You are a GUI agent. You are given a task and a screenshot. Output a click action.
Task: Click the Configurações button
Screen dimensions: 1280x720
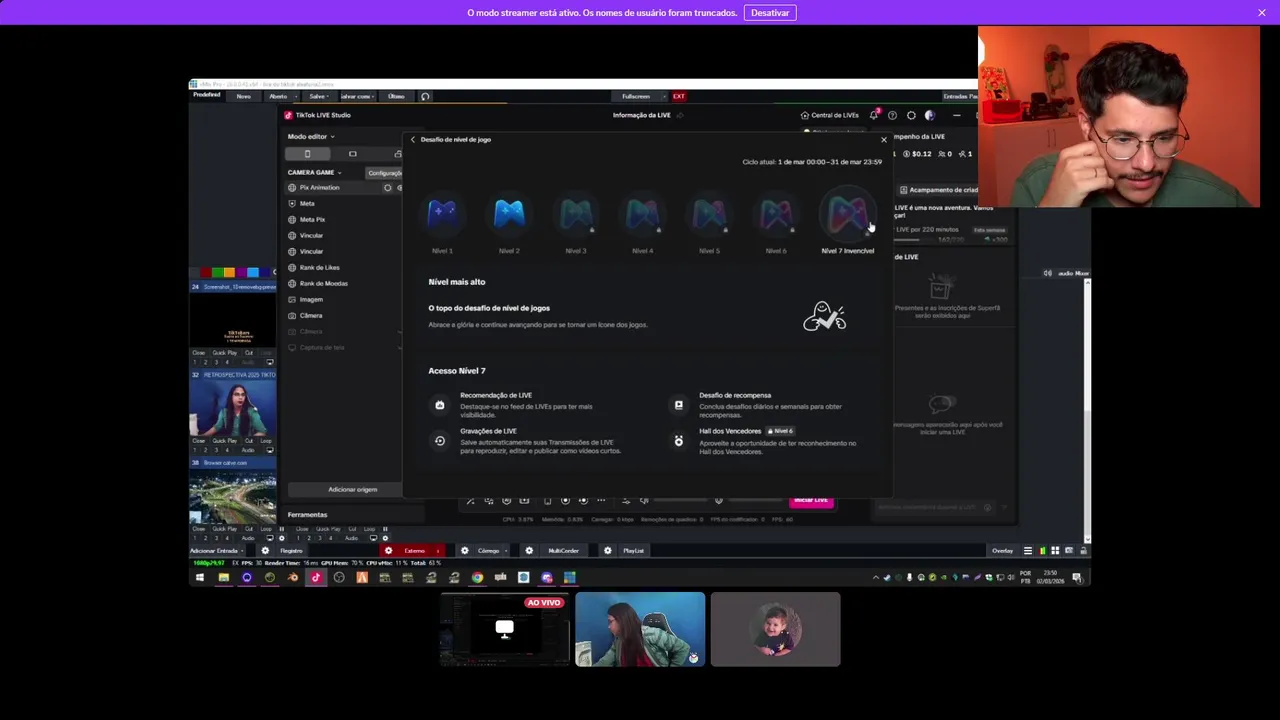click(384, 173)
